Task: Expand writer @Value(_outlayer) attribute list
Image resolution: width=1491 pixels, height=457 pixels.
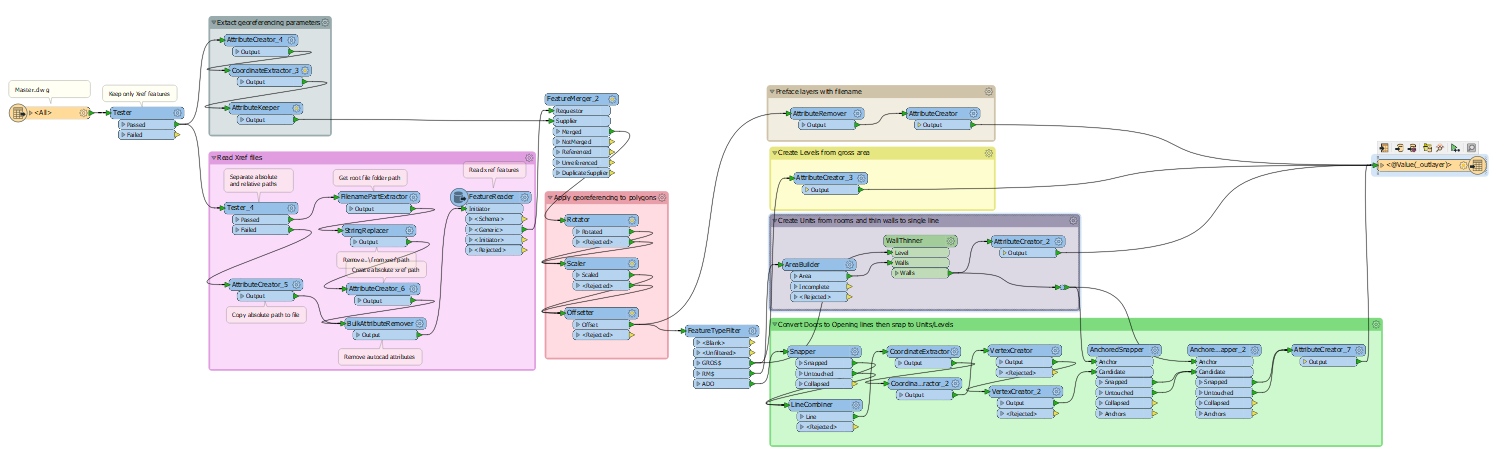Action: (x=1382, y=165)
